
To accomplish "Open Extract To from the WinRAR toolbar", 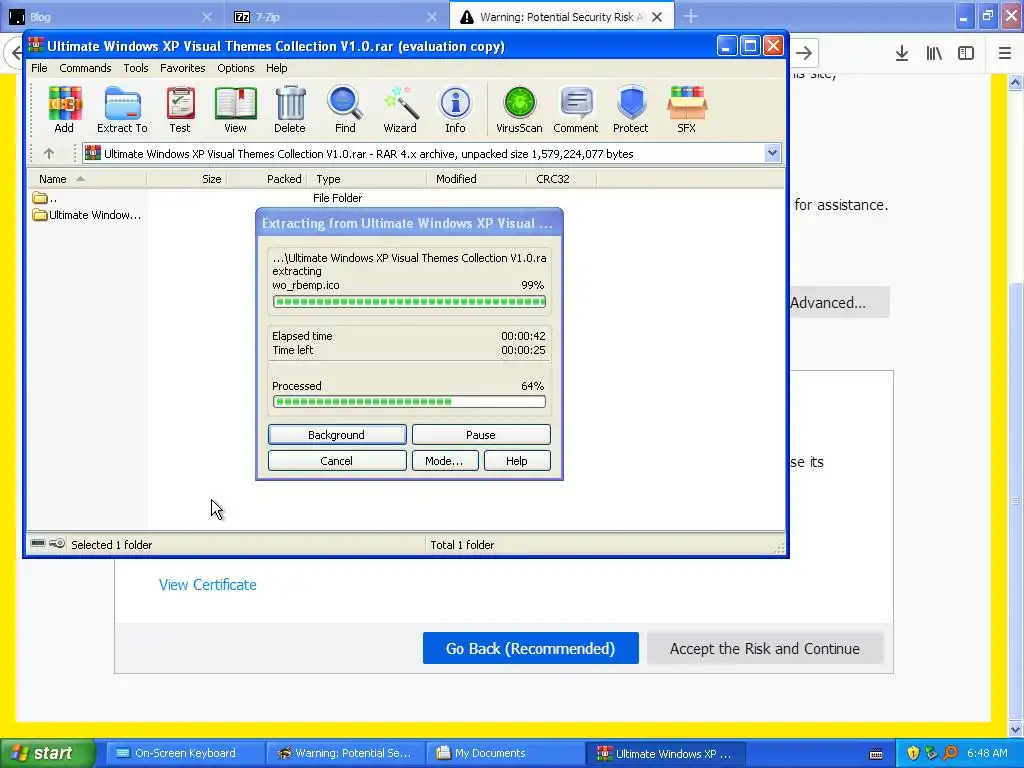I will 122,110.
